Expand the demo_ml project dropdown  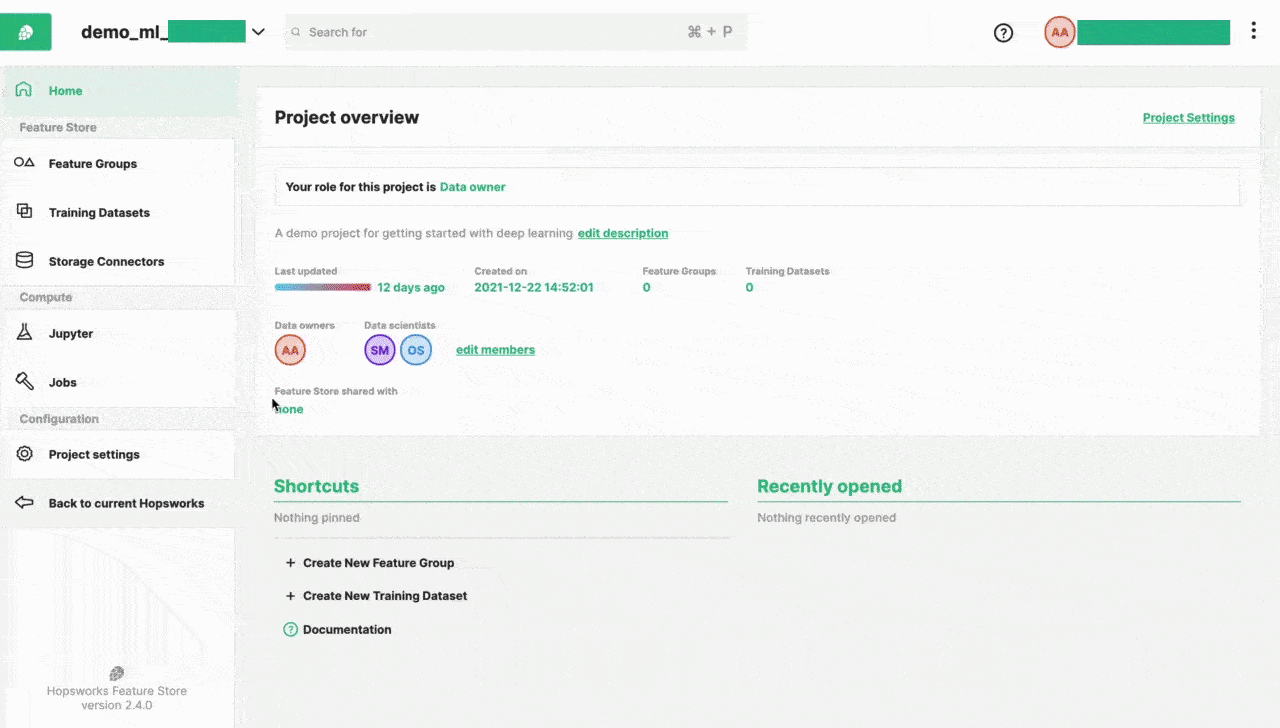[x=258, y=32]
